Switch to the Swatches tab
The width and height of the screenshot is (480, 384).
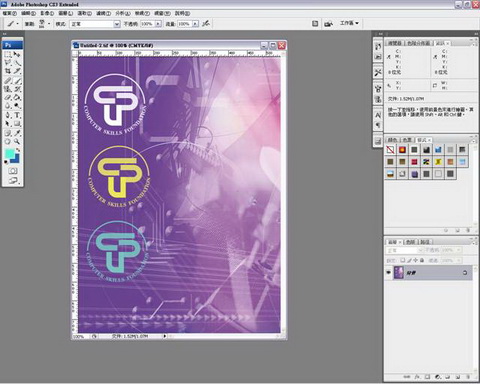click(407, 140)
